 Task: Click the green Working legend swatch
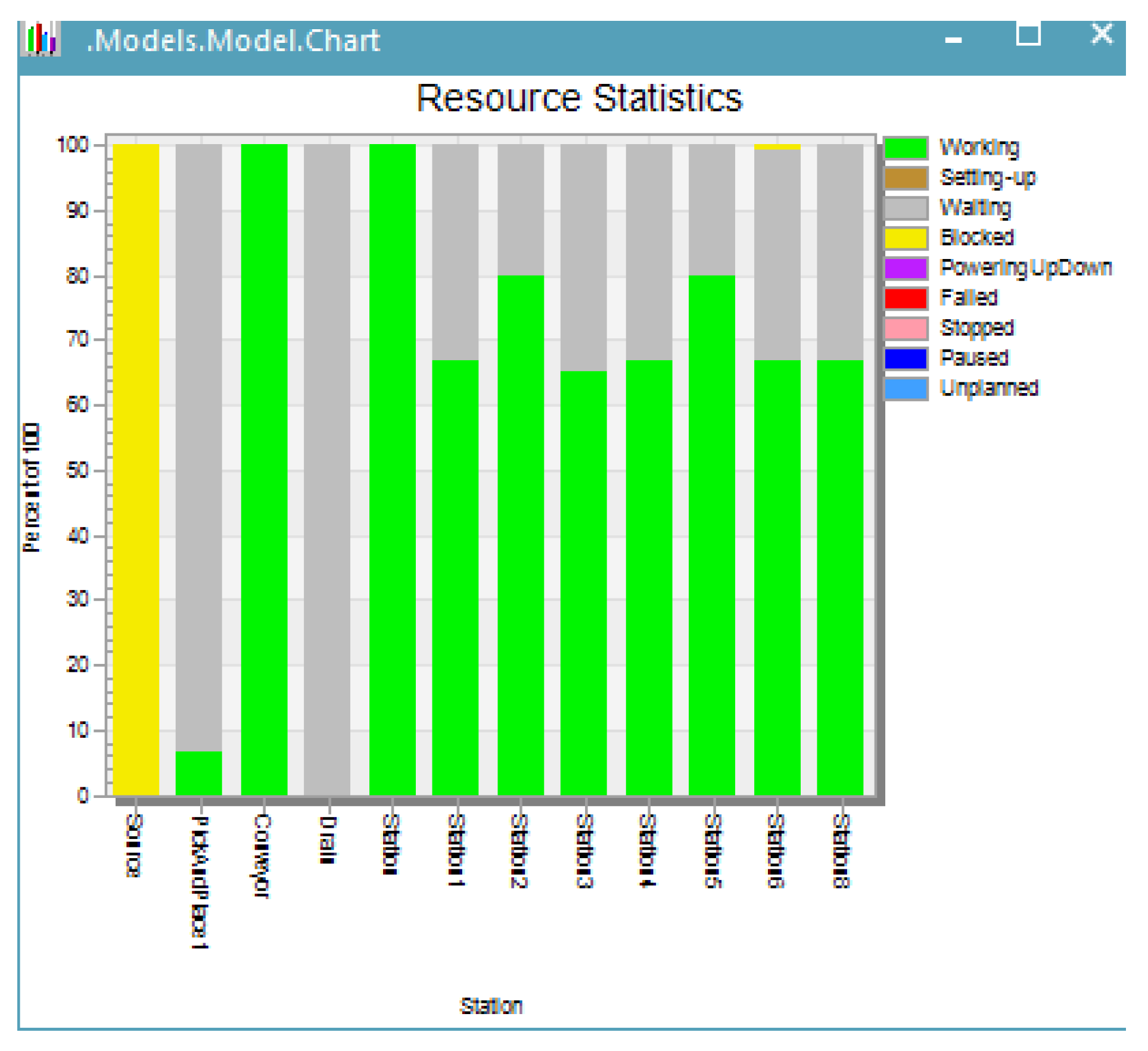tap(905, 148)
